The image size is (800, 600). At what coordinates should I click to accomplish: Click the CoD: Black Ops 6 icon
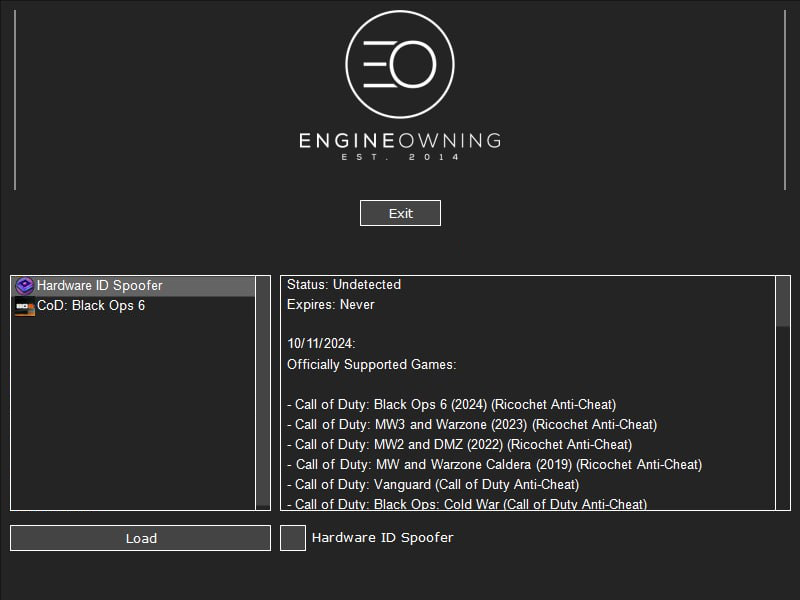click(x=24, y=306)
